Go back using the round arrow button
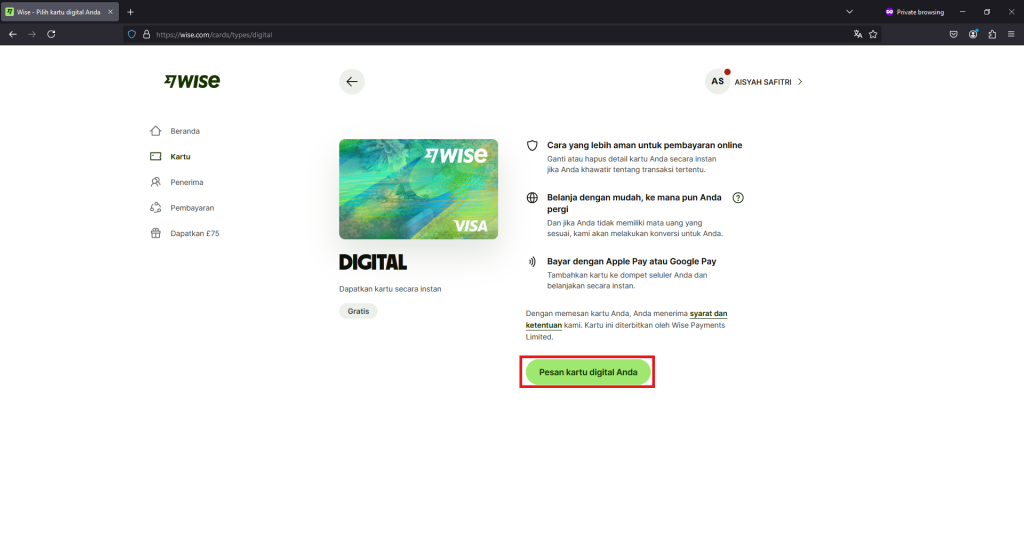Viewport: 1024px width, 550px height. point(351,82)
